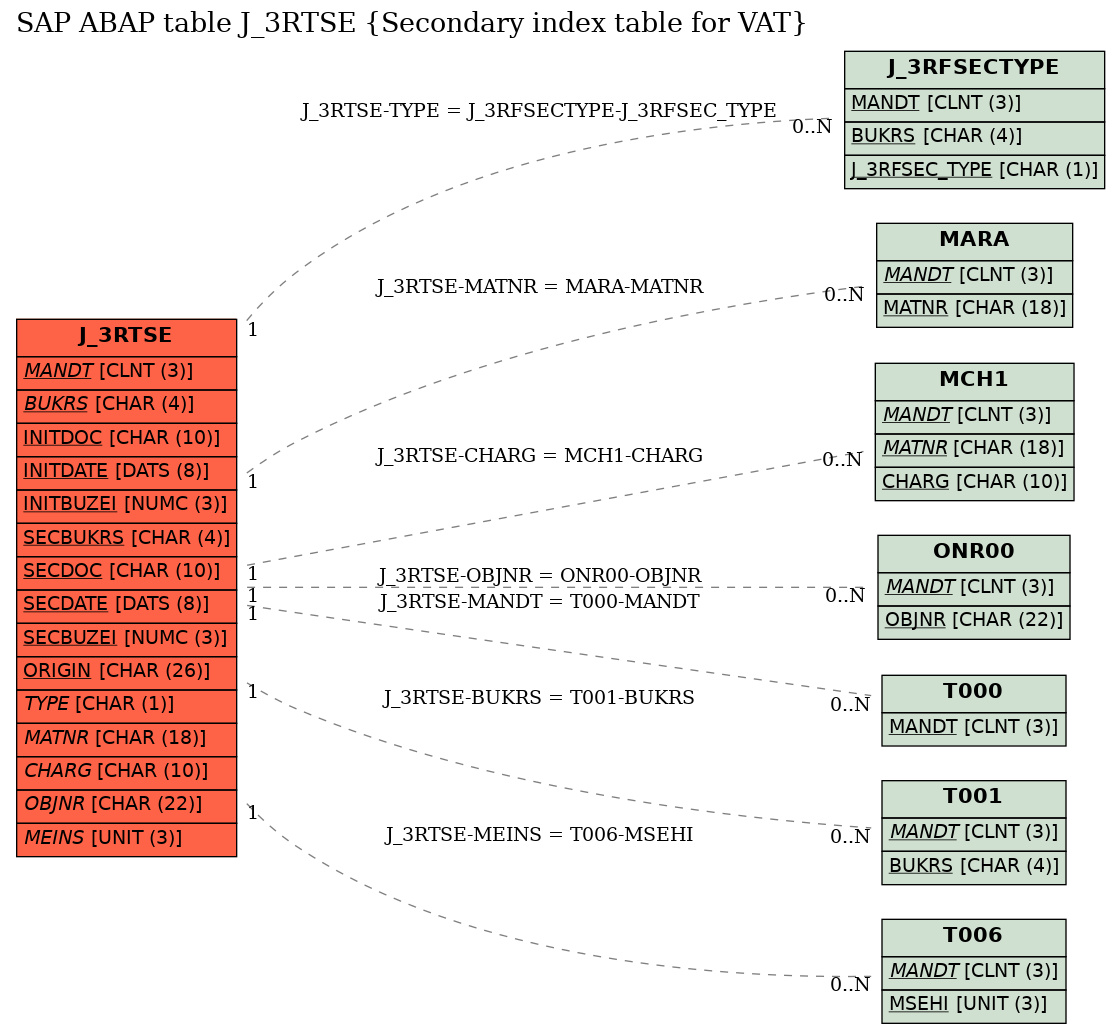
Task: Select INITBUZEI [NUMC (3)] field
Action: [x=126, y=506]
